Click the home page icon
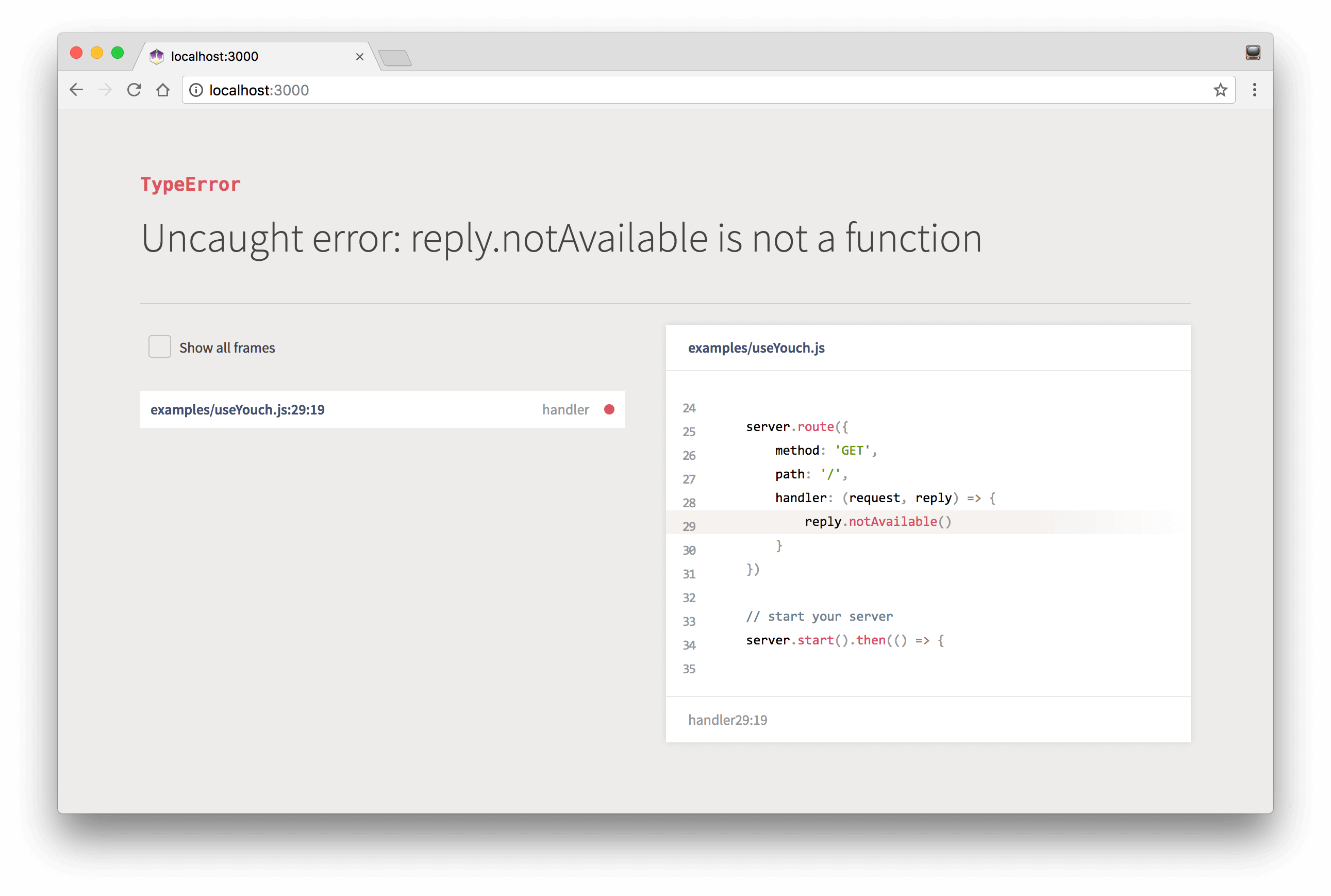Viewport: 1331px width, 896px height. pyautogui.click(x=163, y=90)
